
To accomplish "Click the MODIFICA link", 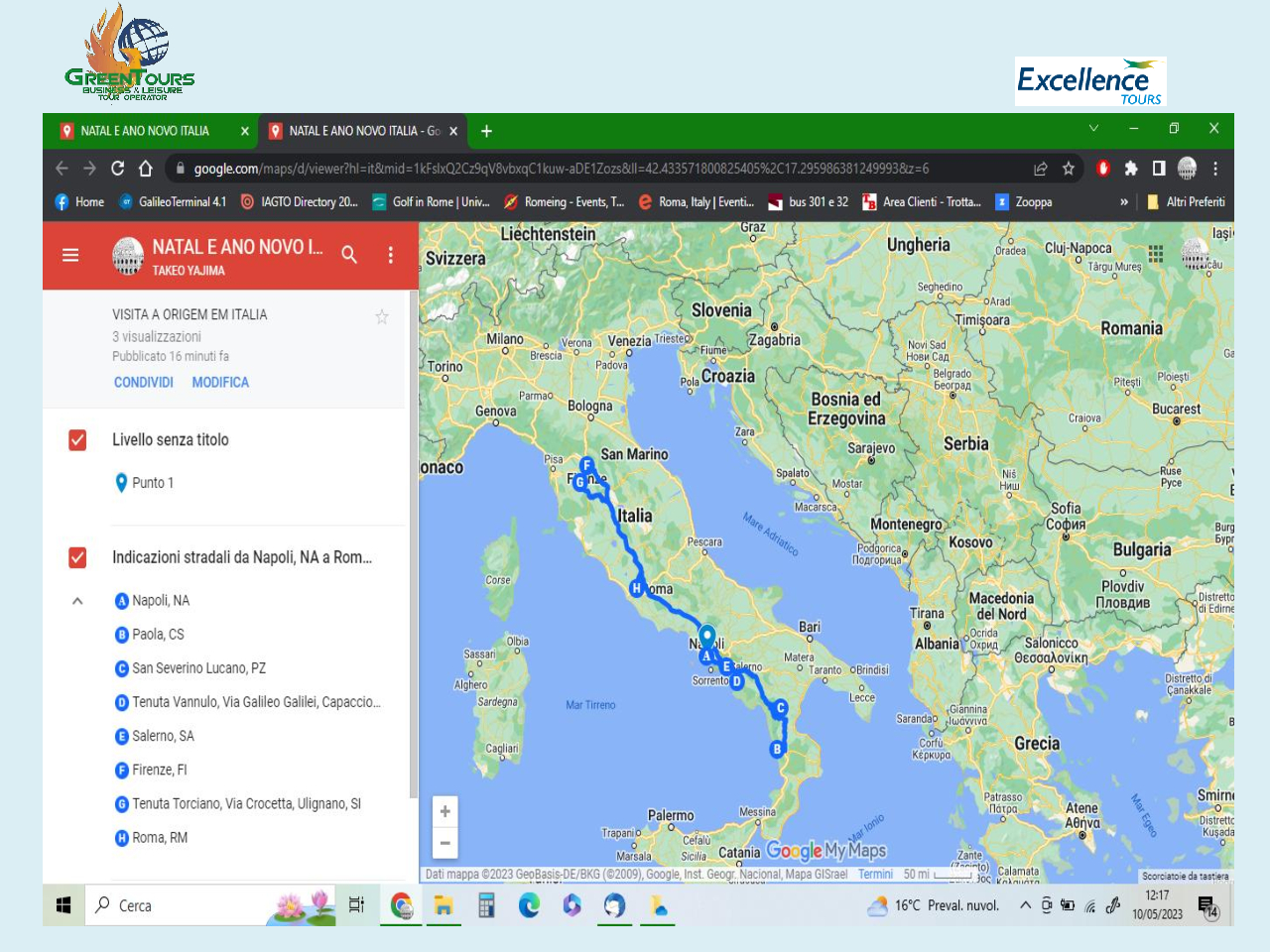I will pos(220,383).
